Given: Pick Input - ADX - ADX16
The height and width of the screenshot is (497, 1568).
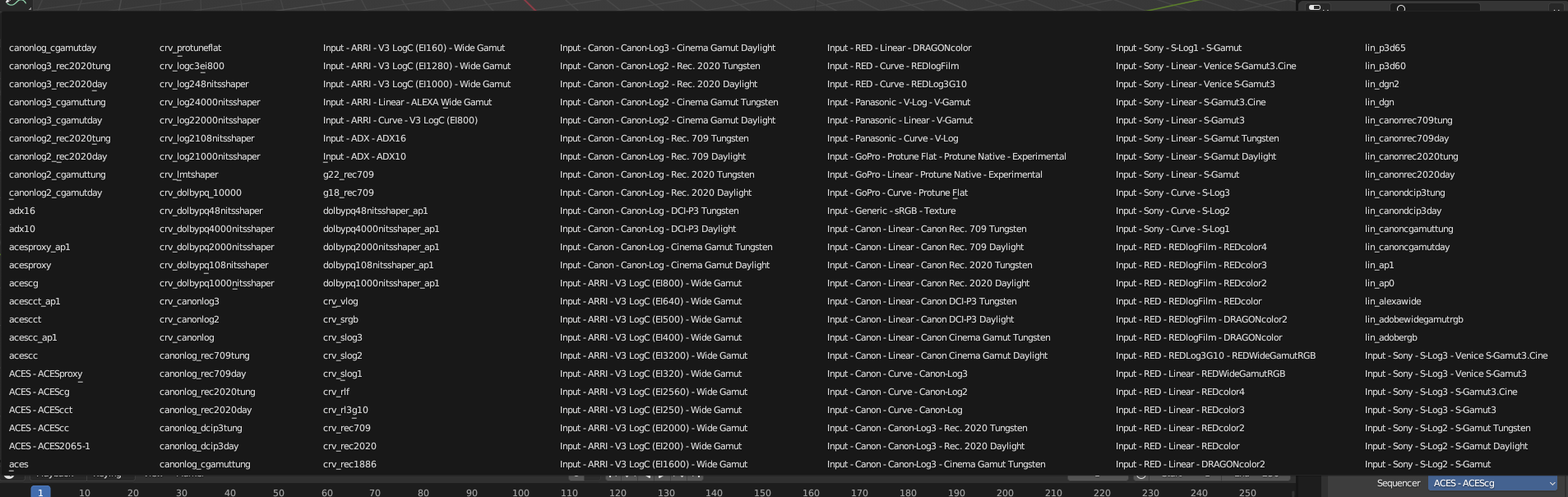Looking at the screenshot, I should click(364, 138).
